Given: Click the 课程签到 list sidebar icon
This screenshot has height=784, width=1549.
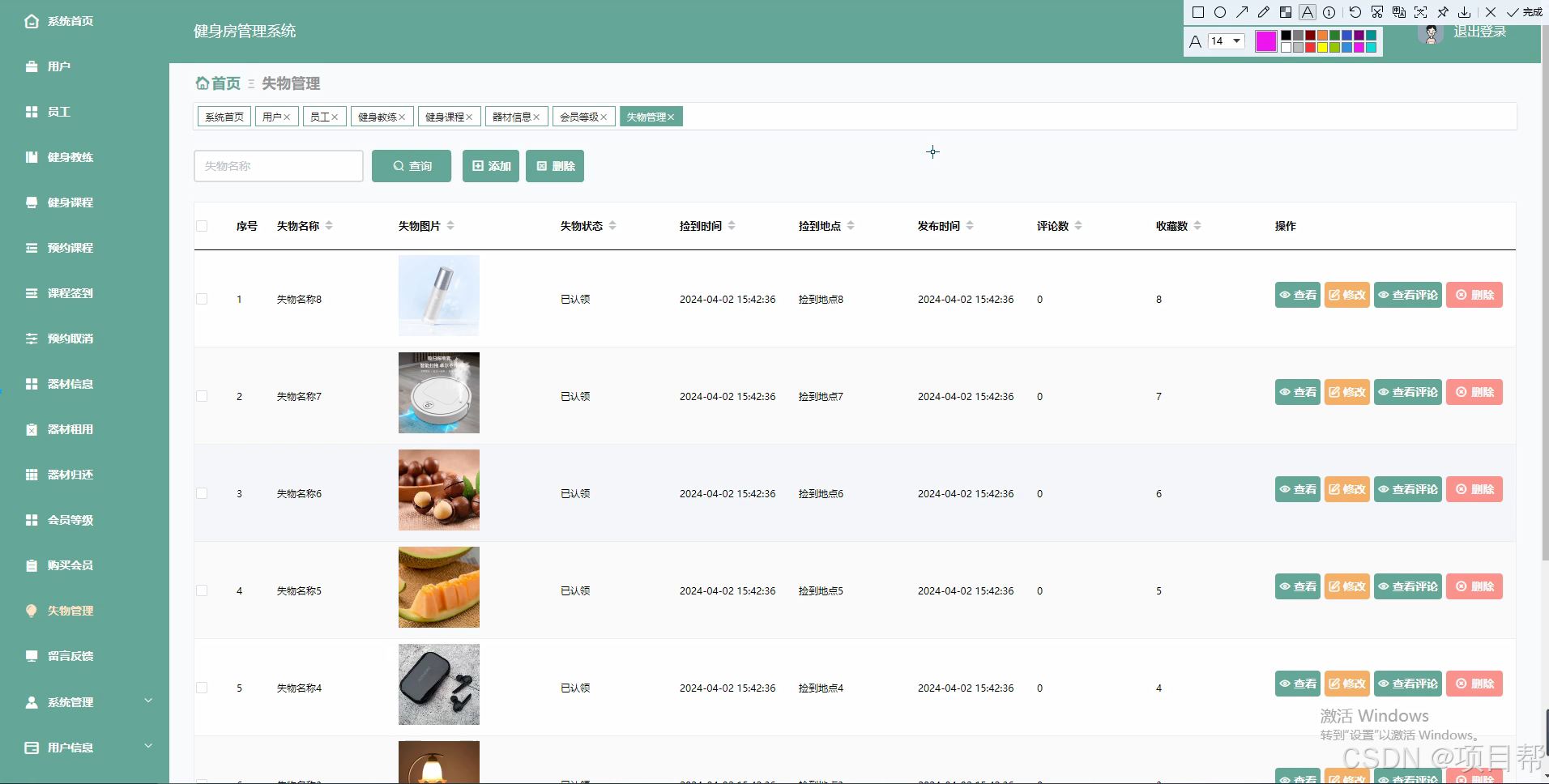Looking at the screenshot, I should 32,293.
